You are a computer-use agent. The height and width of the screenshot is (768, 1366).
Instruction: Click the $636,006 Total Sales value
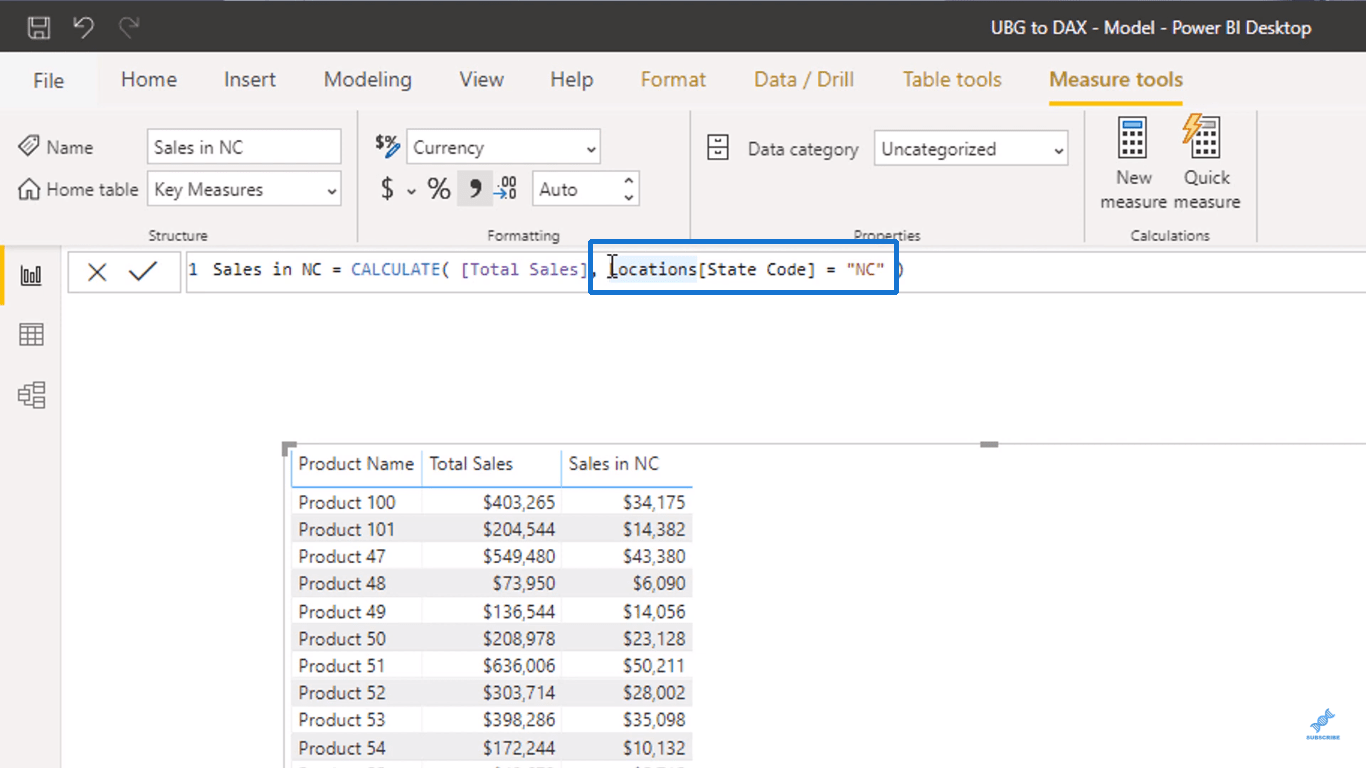pos(519,666)
